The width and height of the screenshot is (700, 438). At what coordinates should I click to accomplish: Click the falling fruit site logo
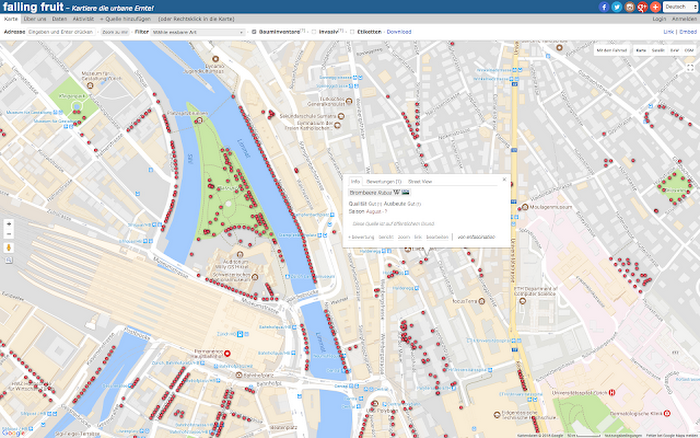tap(33, 7)
